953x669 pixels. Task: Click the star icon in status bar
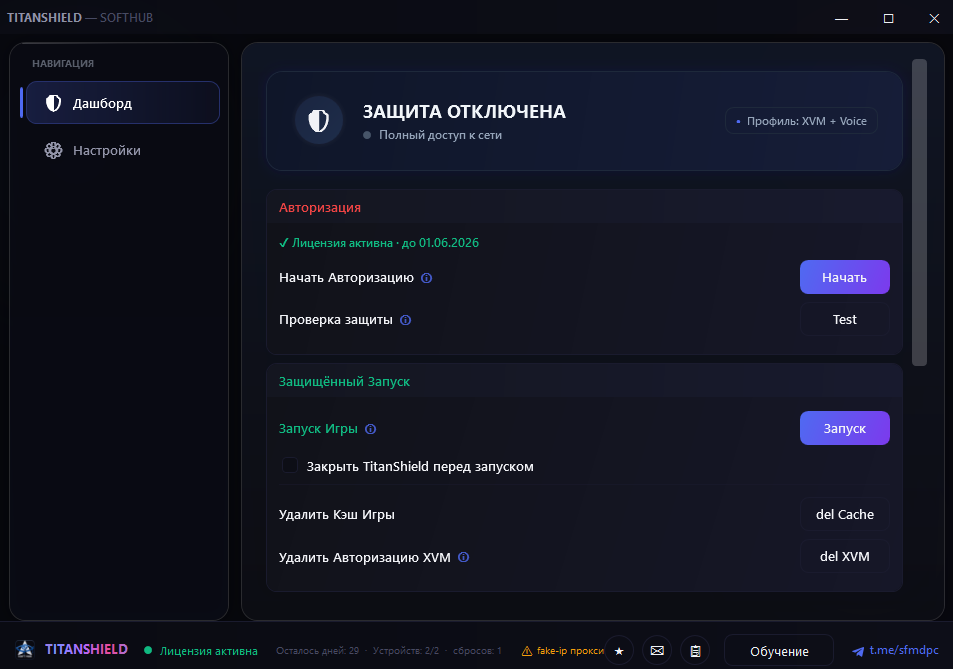[619, 651]
